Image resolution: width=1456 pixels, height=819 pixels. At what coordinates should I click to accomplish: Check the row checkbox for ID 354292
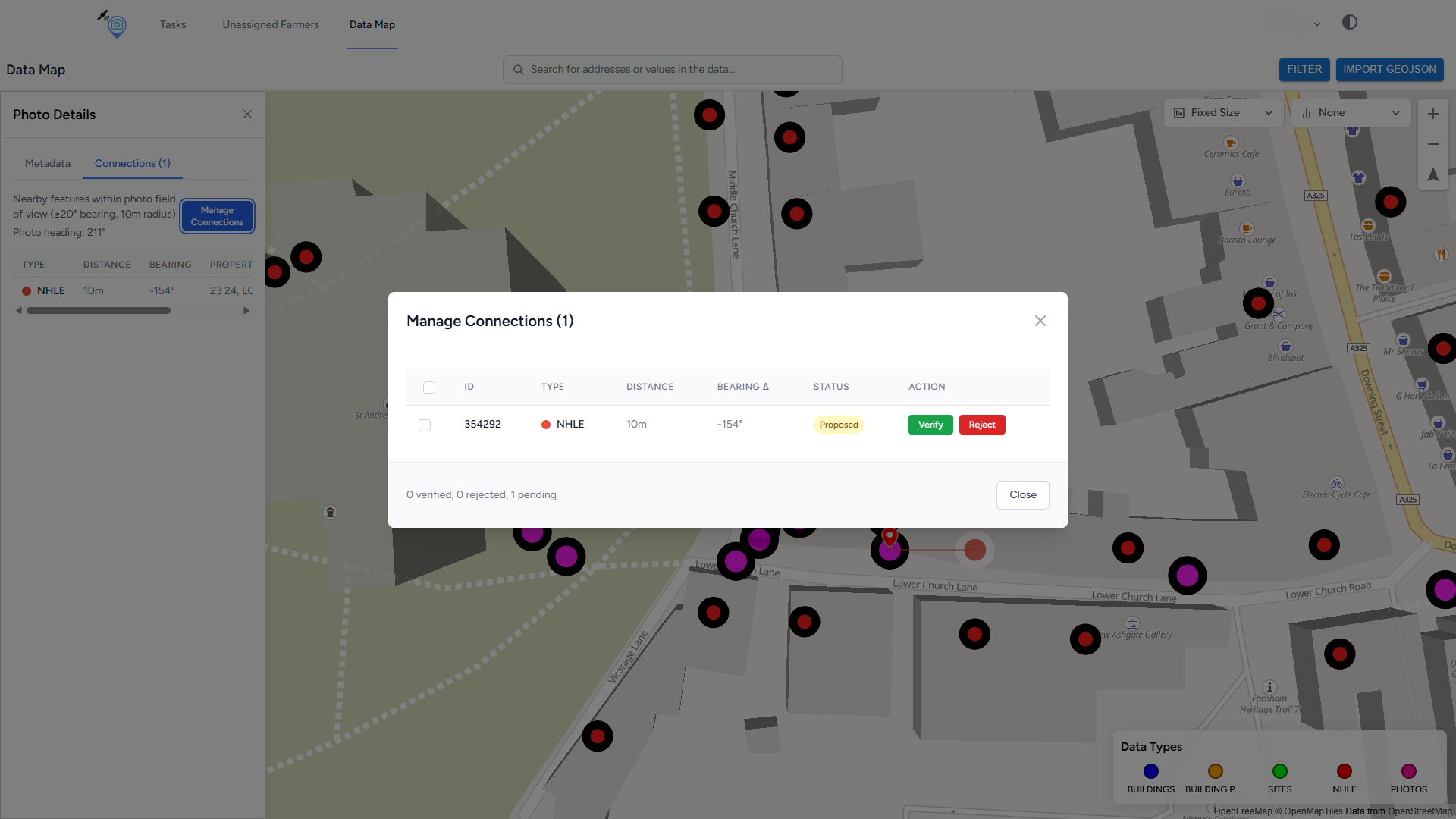pos(425,425)
